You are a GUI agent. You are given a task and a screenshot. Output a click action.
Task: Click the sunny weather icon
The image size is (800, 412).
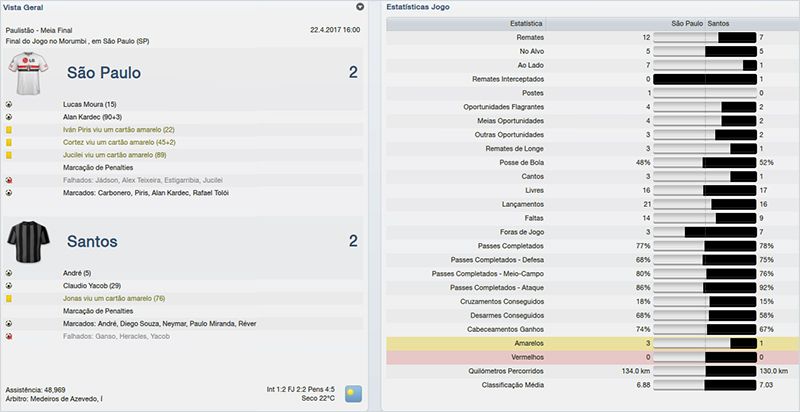(x=353, y=392)
